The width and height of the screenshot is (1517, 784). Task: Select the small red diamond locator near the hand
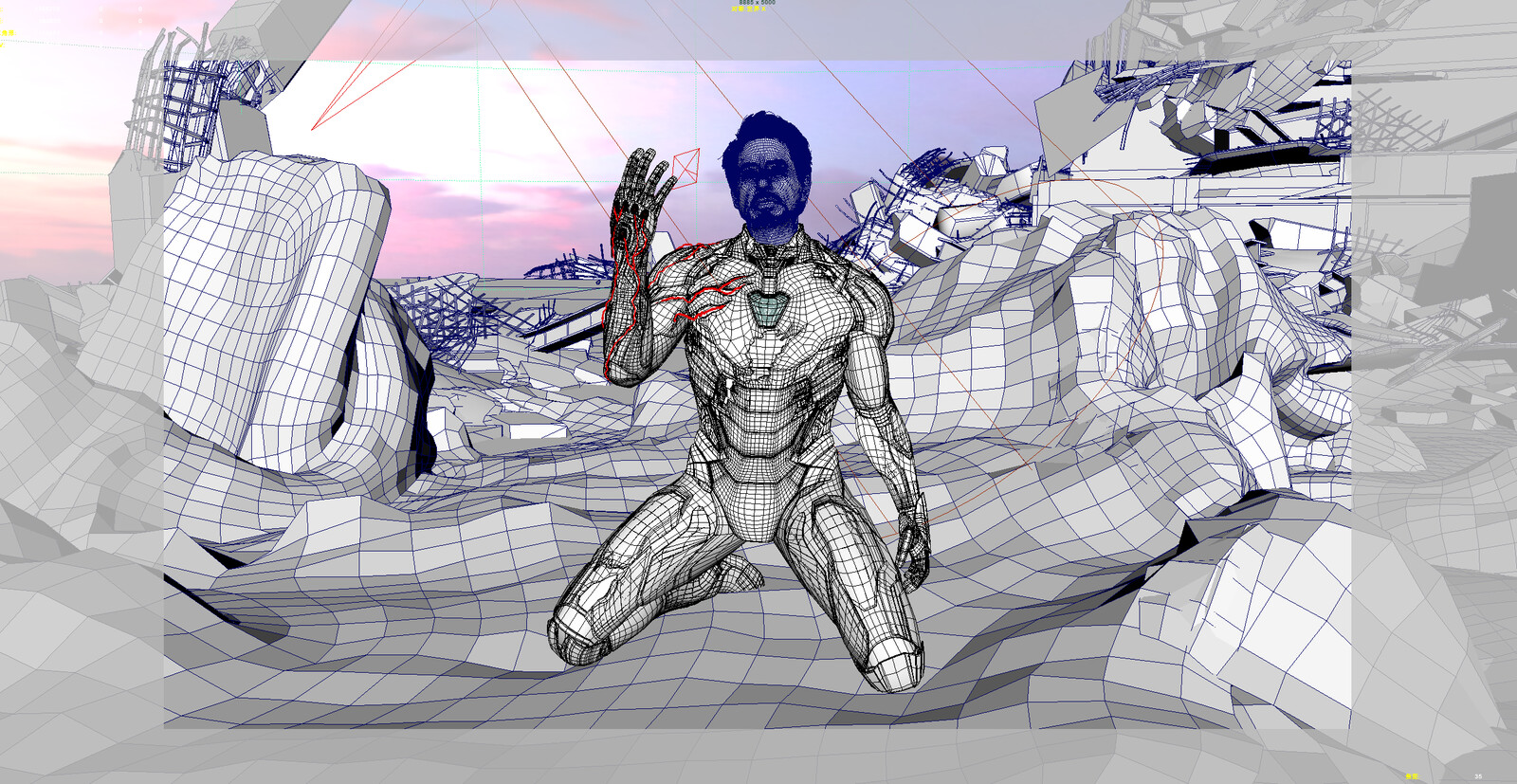[685, 166]
